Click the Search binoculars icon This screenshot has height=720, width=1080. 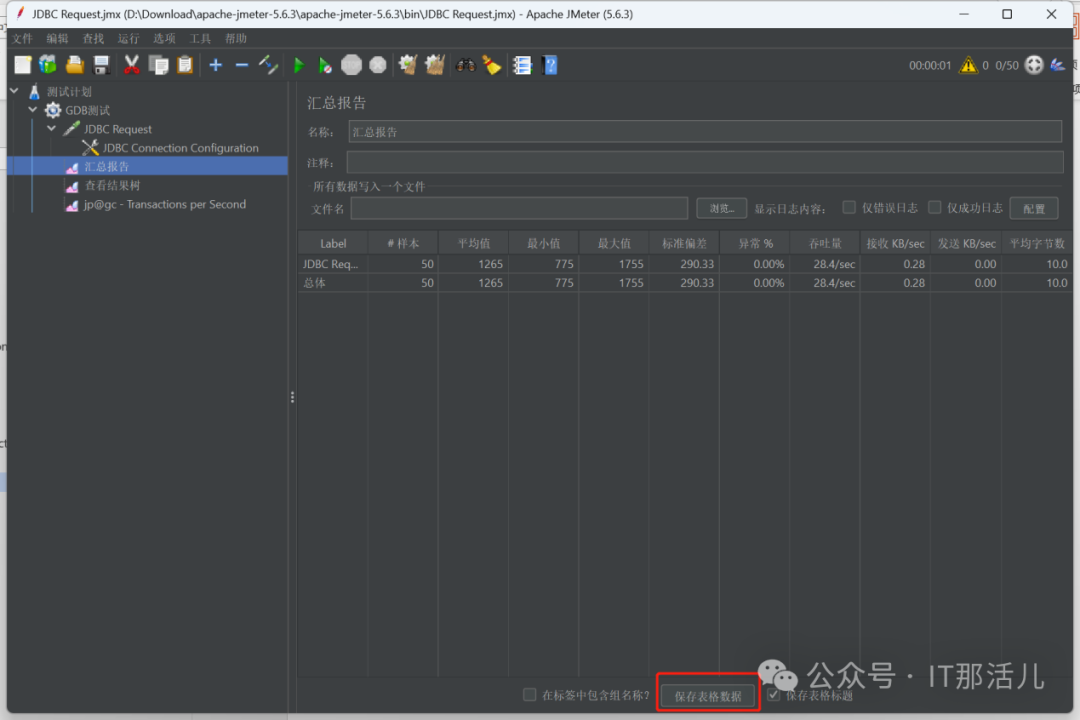pos(465,65)
